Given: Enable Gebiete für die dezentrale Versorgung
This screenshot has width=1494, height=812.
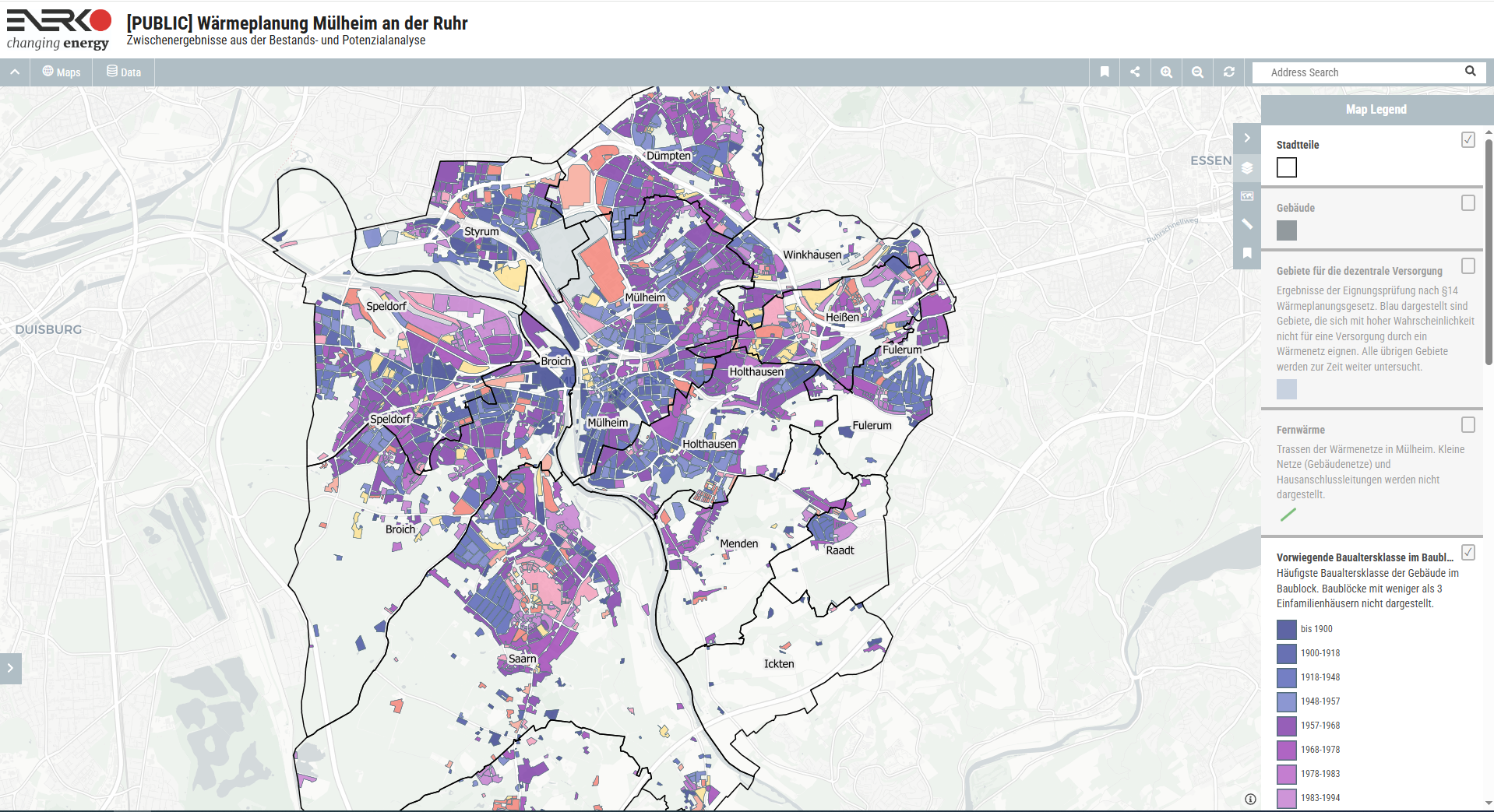Looking at the screenshot, I should pyautogui.click(x=1468, y=266).
